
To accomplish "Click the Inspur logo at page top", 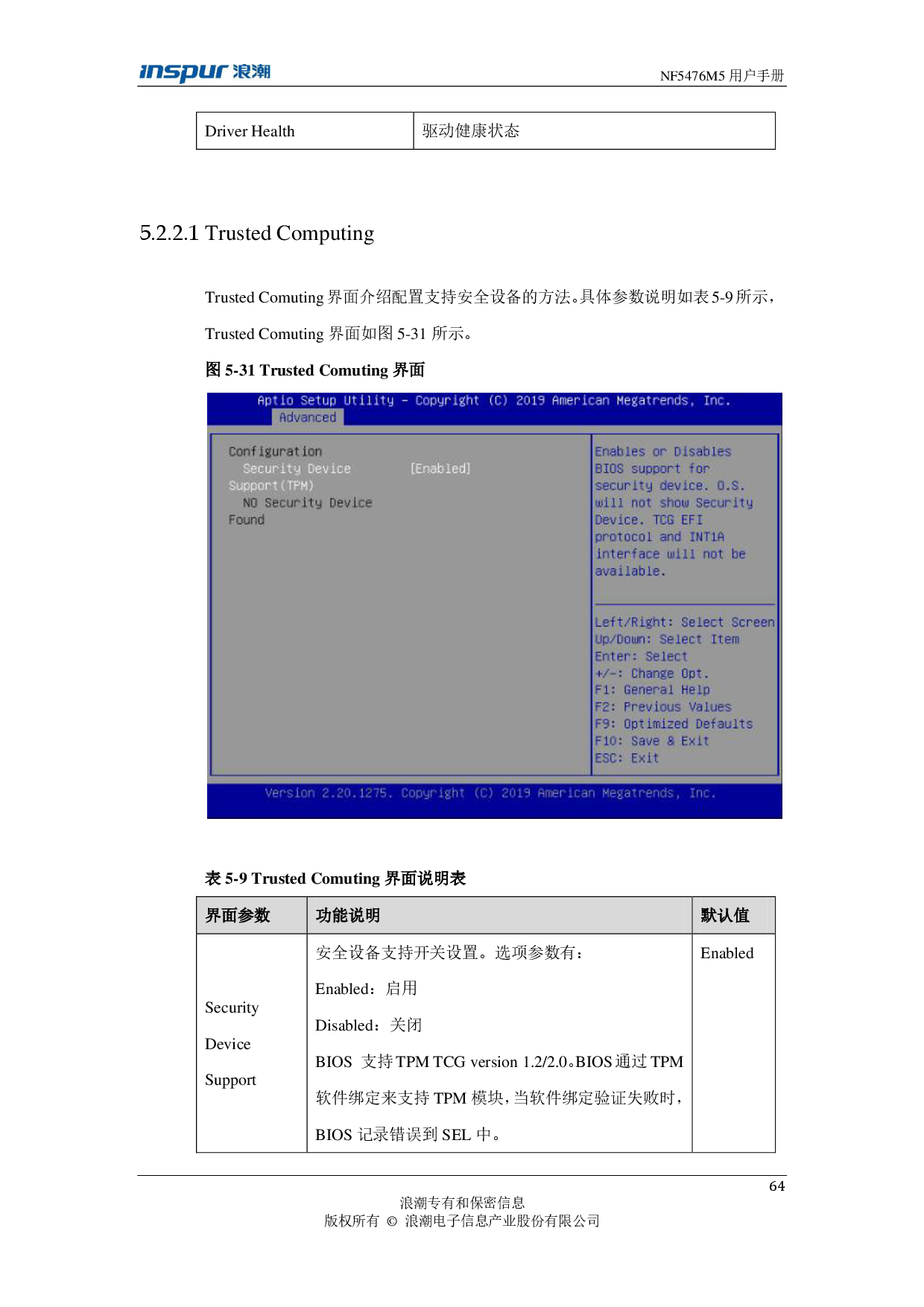I will (x=204, y=73).
